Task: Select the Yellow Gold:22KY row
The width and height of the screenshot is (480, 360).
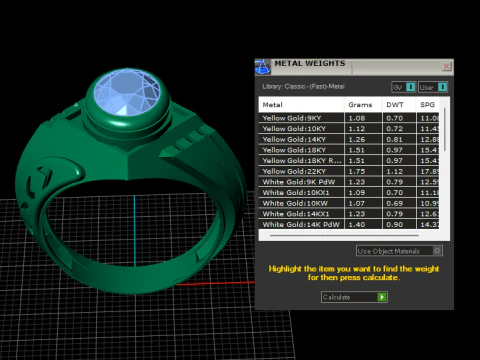Action: tap(349, 171)
